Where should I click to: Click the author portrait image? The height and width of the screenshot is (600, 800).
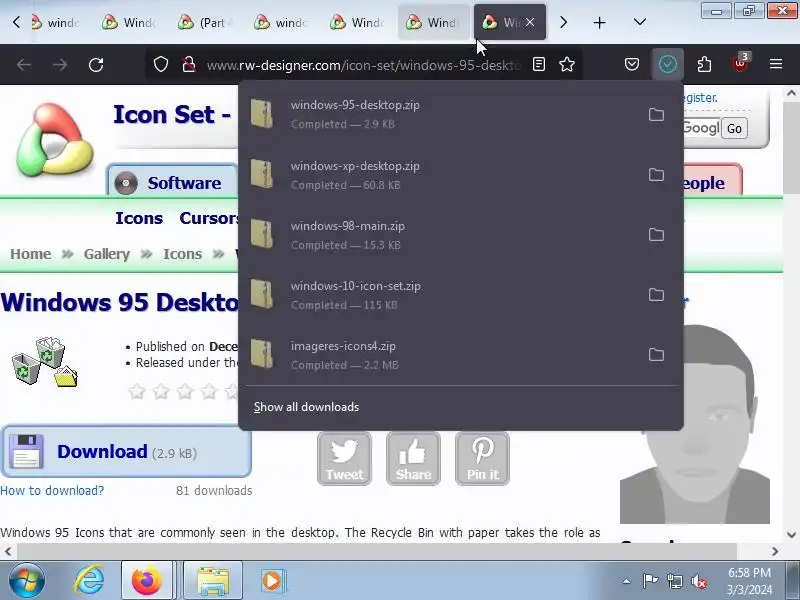point(694,423)
